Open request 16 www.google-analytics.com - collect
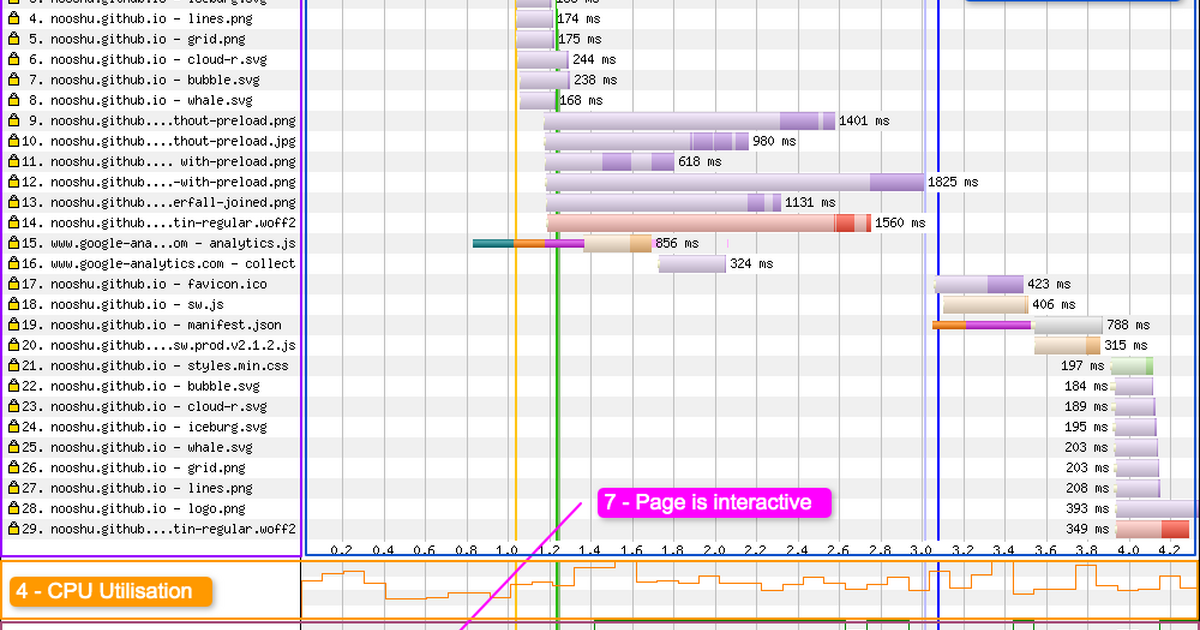 (x=159, y=264)
